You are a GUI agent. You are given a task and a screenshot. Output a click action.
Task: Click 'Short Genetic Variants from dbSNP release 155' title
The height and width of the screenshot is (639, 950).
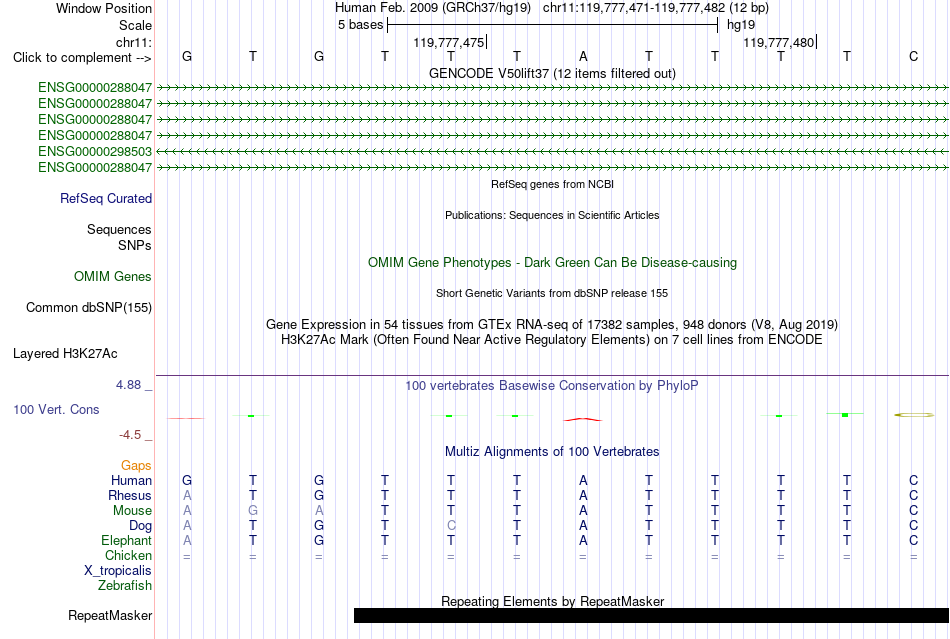click(552, 293)
